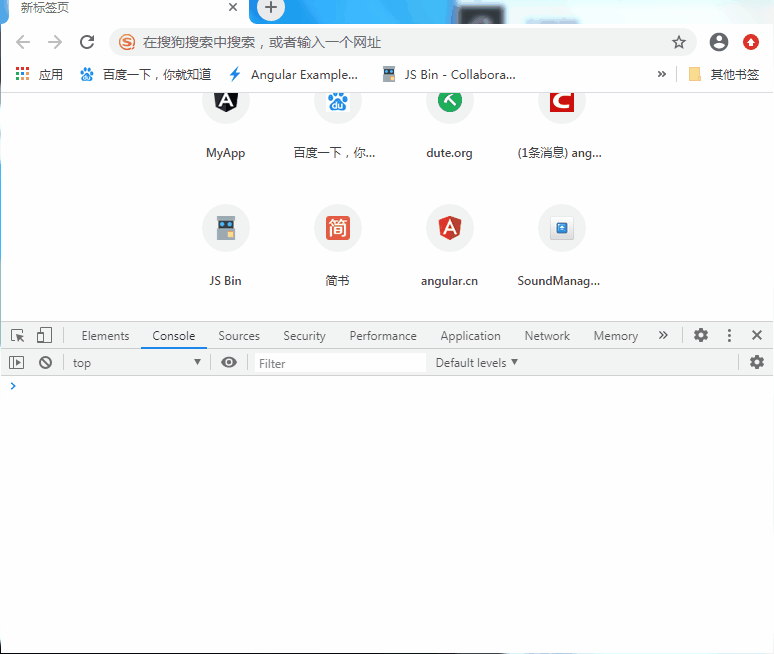Open the Angular Example bookmark
The width and height of the screenshot is (774, 654).
(294, 75)
